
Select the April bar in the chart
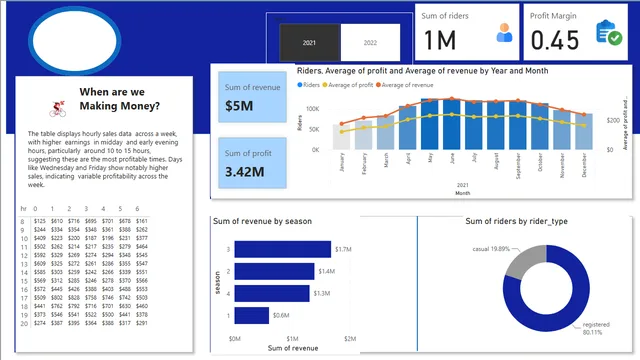(x=408, y=128)
